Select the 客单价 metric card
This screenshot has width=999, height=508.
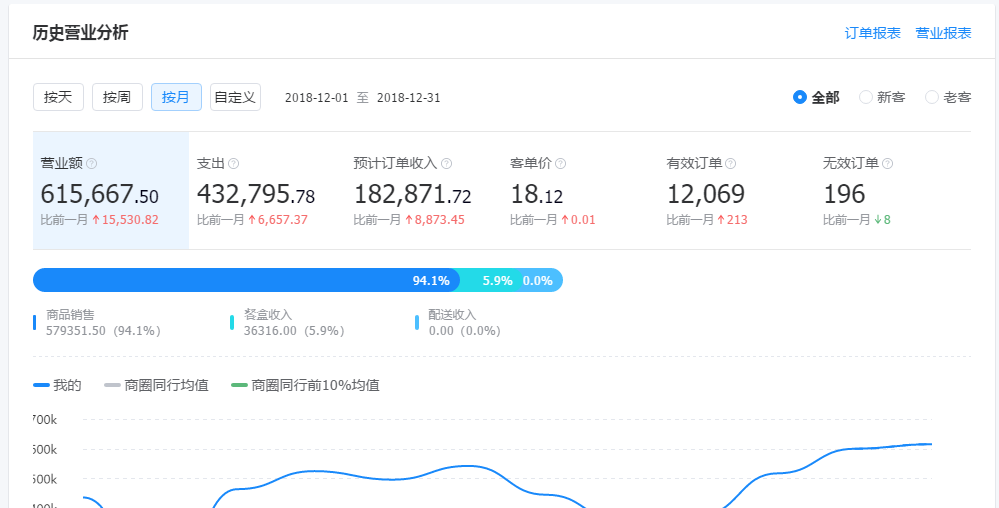point(580,191)
